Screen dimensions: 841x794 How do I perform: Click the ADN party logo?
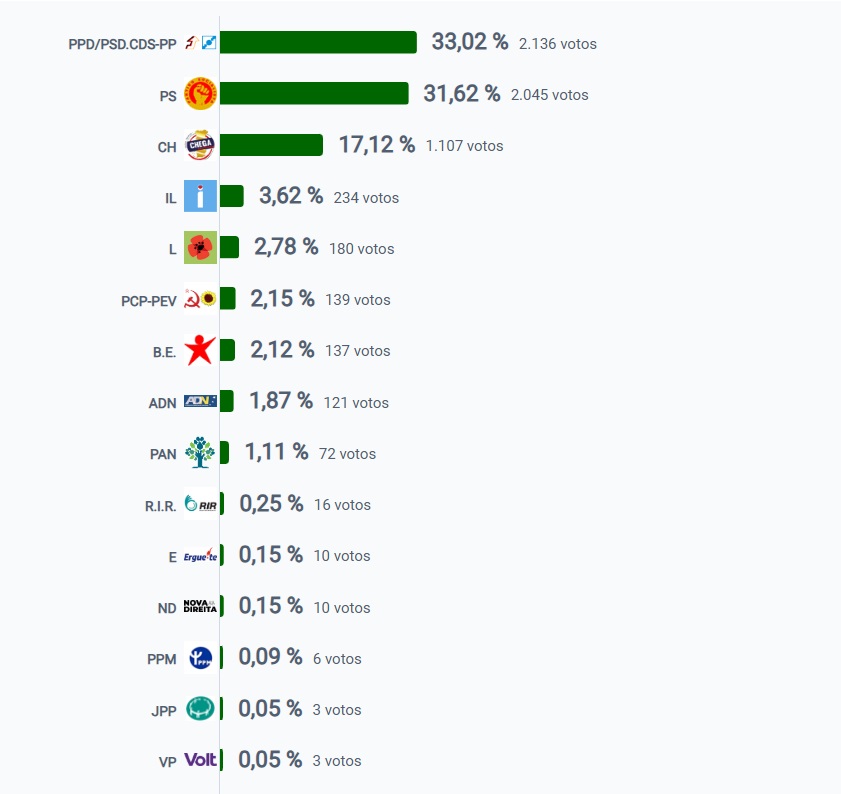tap(200, 401)
